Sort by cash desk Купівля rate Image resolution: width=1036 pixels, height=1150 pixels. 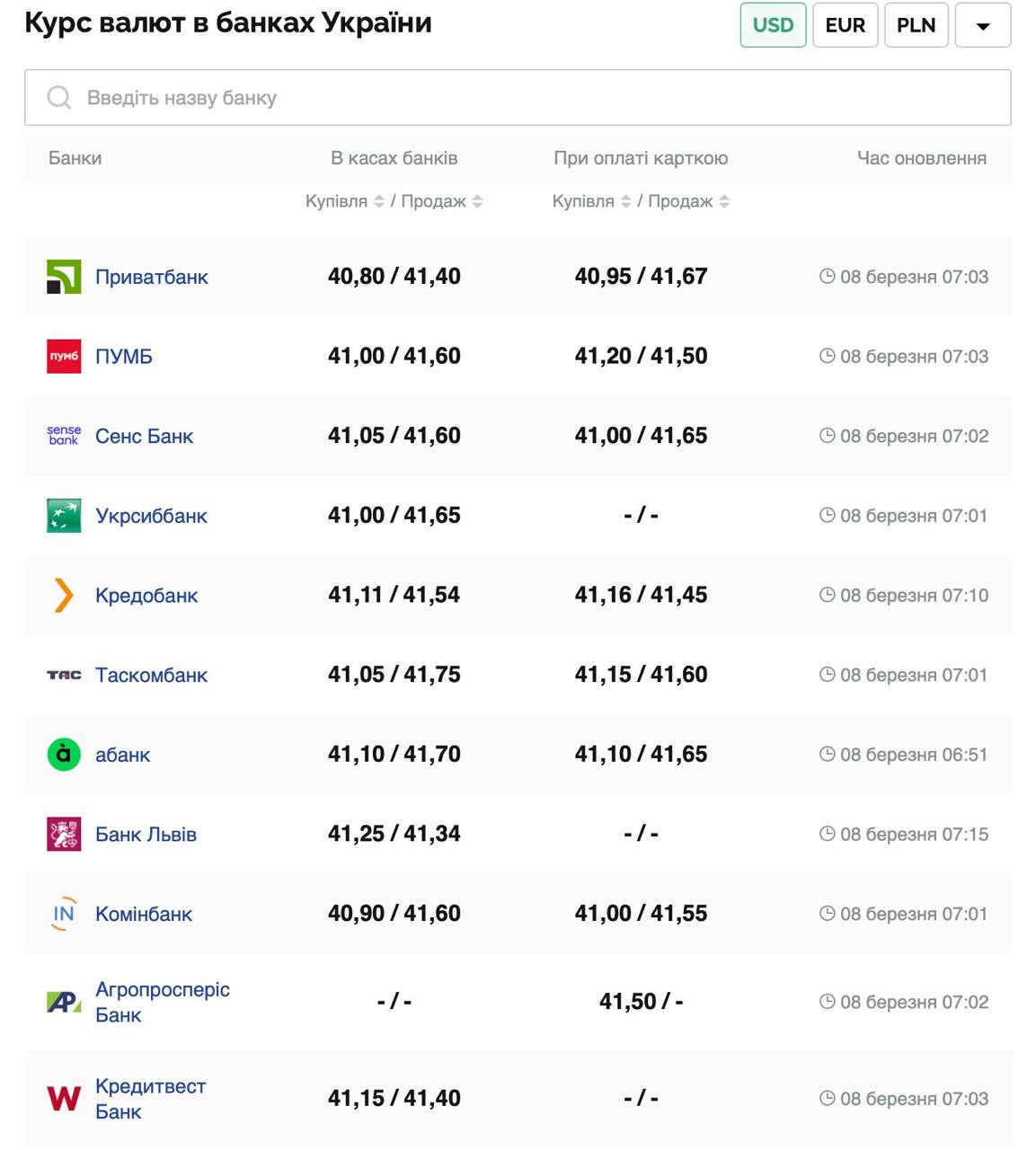coord(379,201)
